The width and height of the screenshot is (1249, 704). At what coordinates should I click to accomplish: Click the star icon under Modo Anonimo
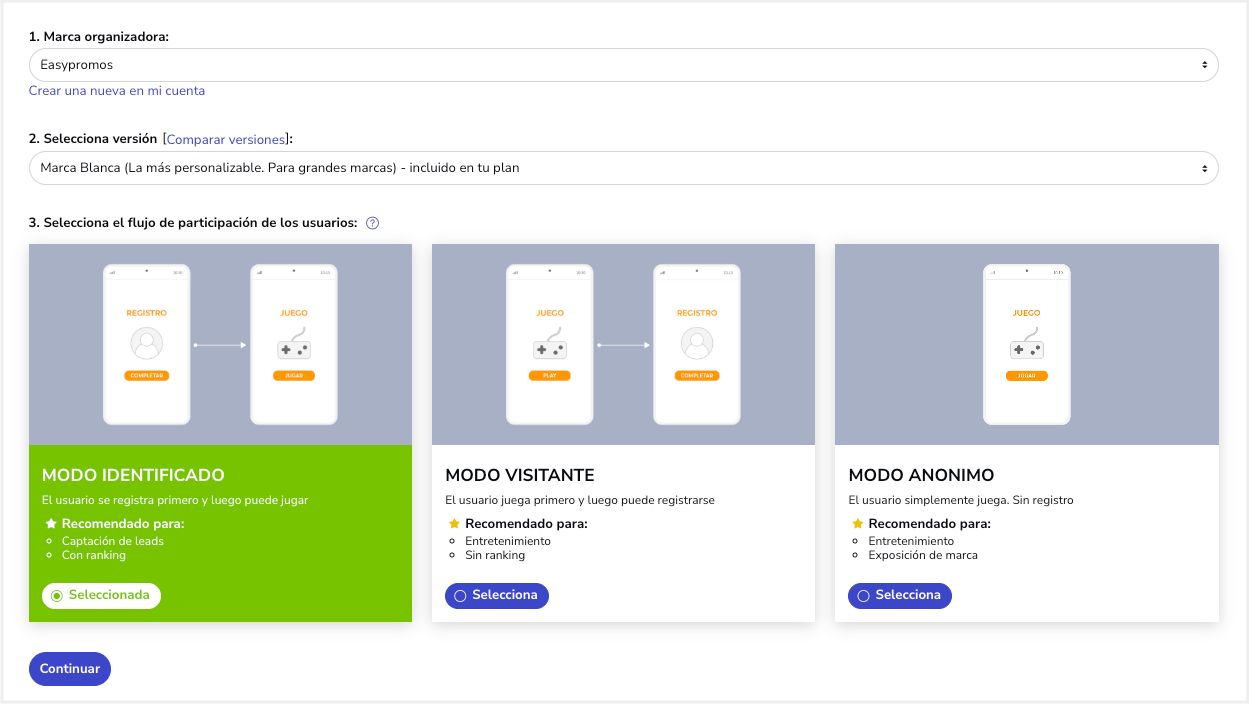[857, 524]
